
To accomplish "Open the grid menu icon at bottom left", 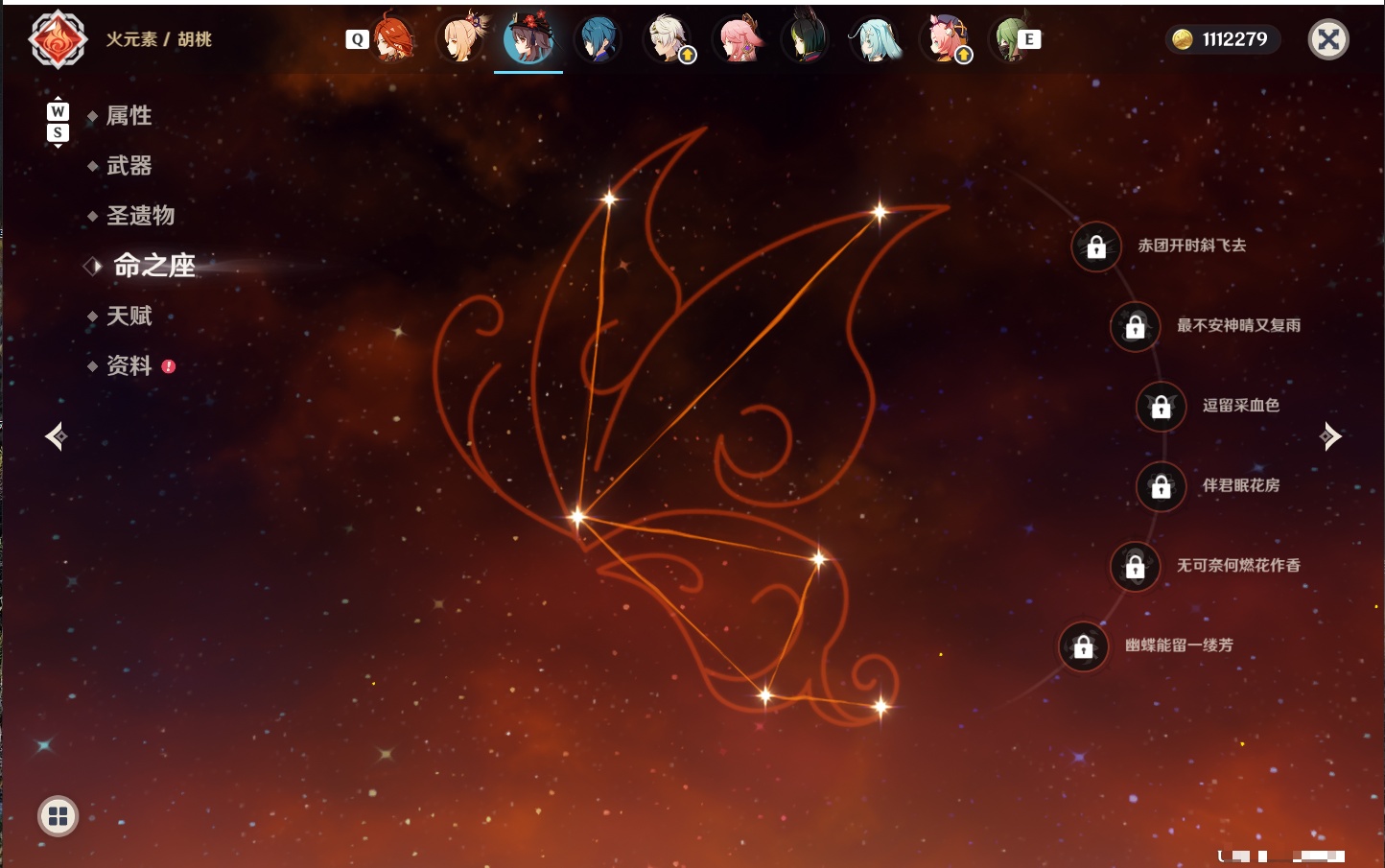I will point(58,816).
